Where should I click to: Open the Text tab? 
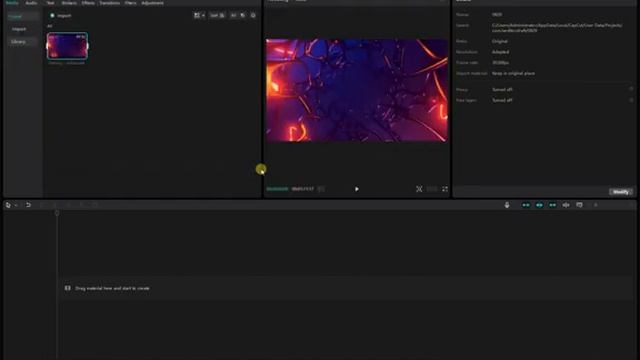click(50, 2)
